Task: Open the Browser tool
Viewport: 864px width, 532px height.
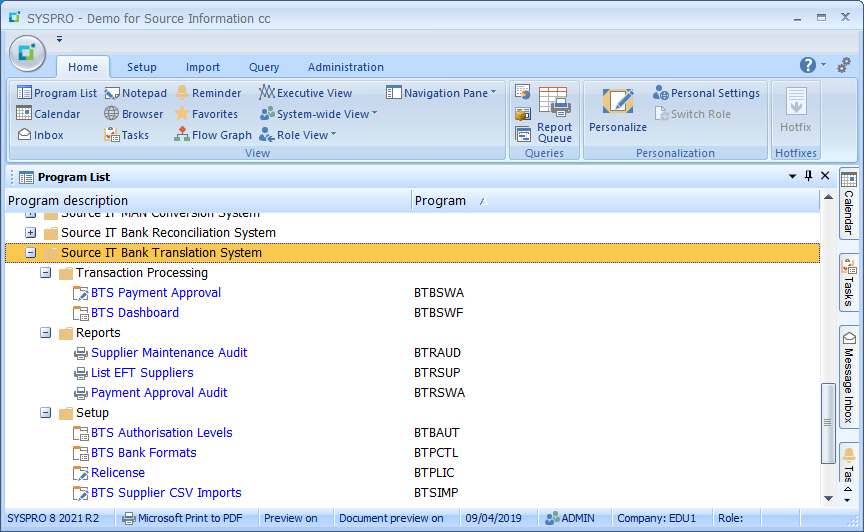Action: (x=134, y=114)
